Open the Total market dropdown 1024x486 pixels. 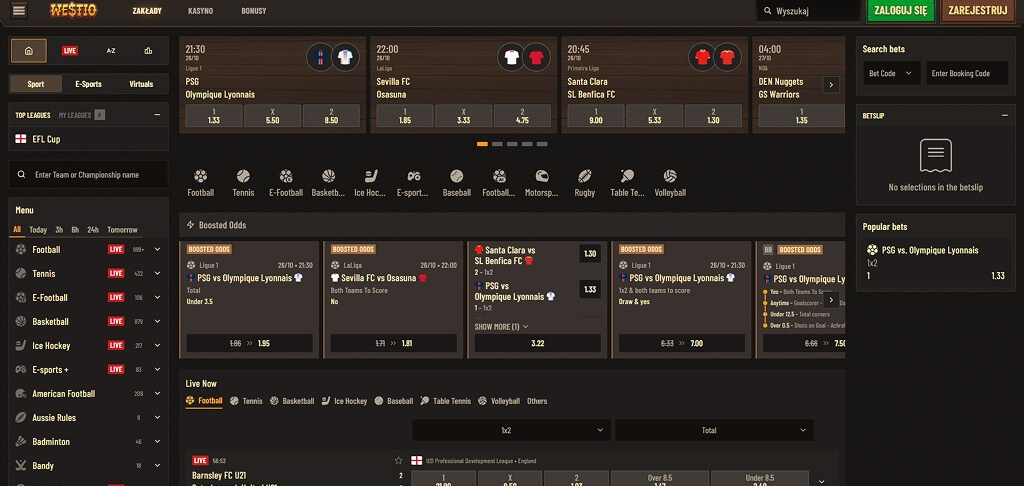click(714, 430)
